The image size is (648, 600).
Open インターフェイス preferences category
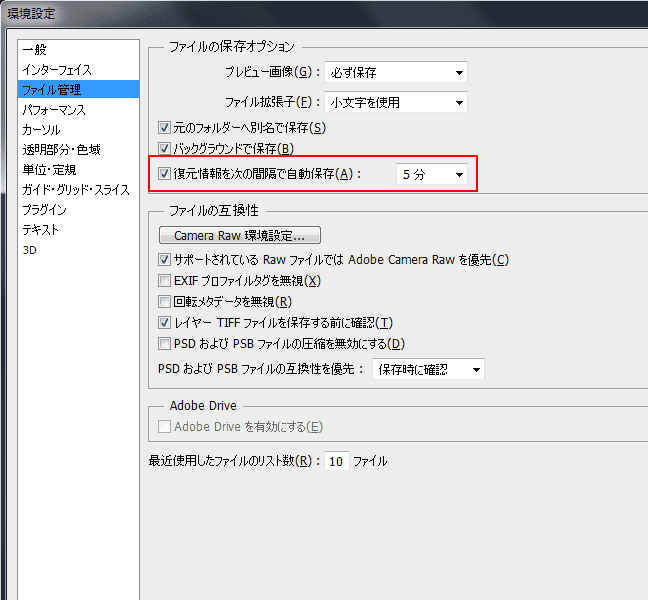coord(57,70)
